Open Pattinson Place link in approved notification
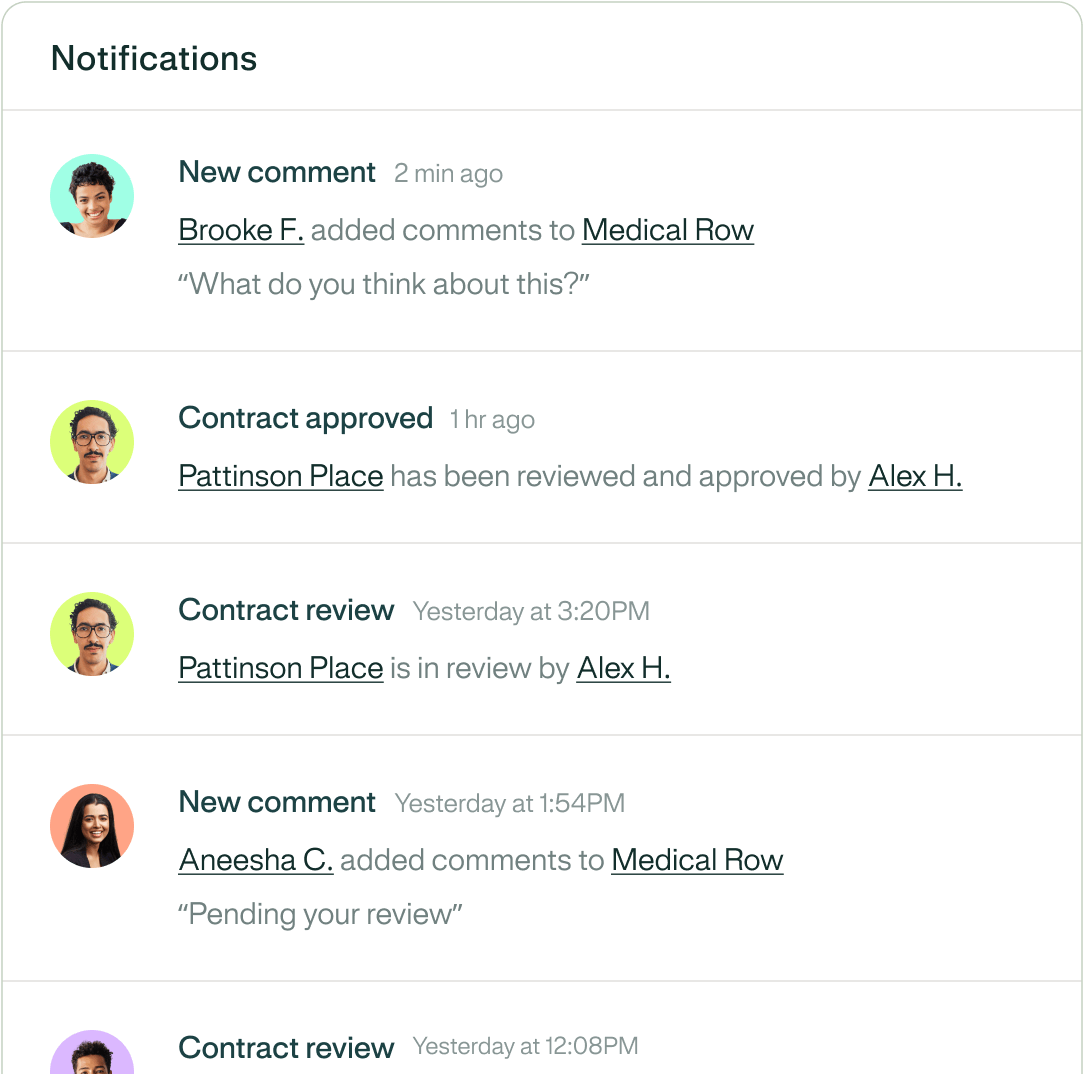Viewport: 1083px width, 1074px height. tap(281, 476)
